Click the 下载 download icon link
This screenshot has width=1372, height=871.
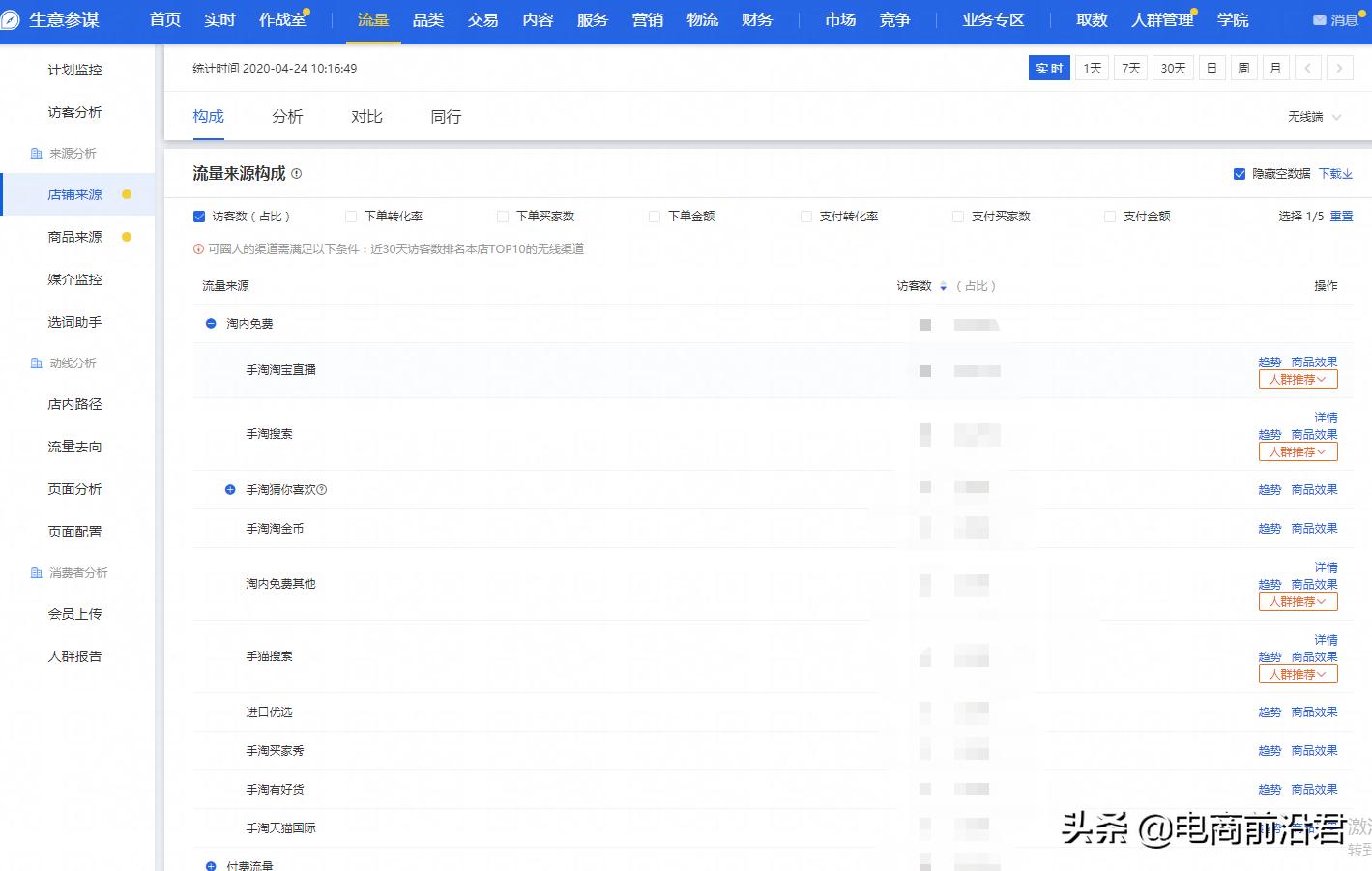click(x=1335, y=174)
